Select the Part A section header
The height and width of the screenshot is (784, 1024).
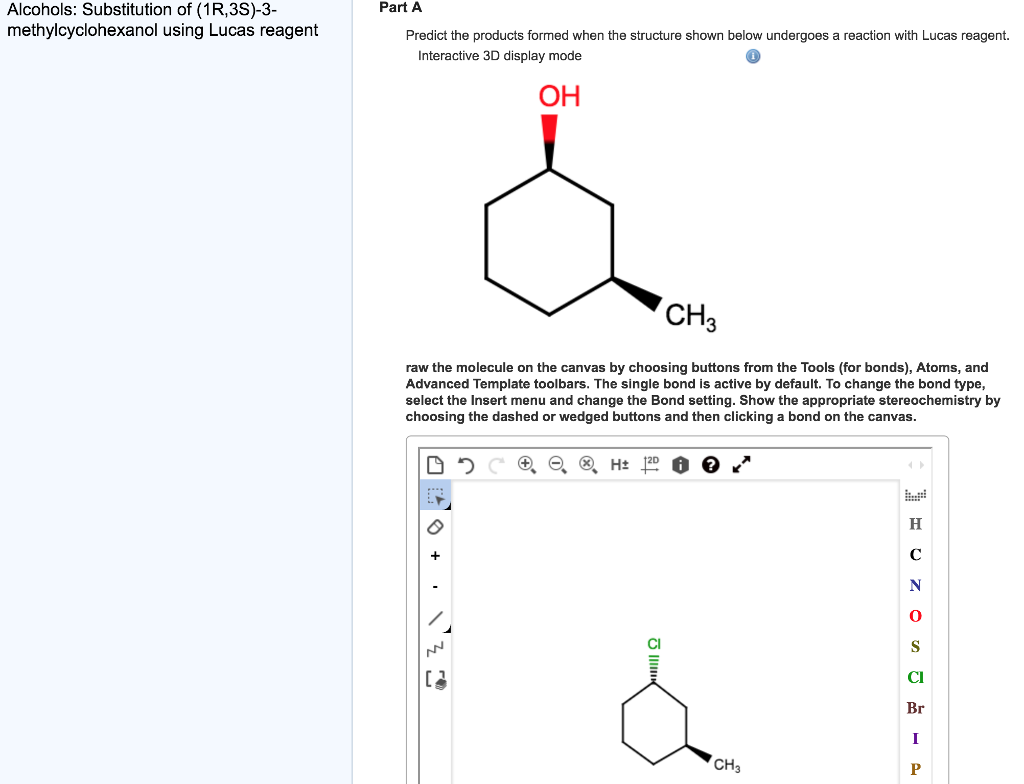[x=400, y=8]
